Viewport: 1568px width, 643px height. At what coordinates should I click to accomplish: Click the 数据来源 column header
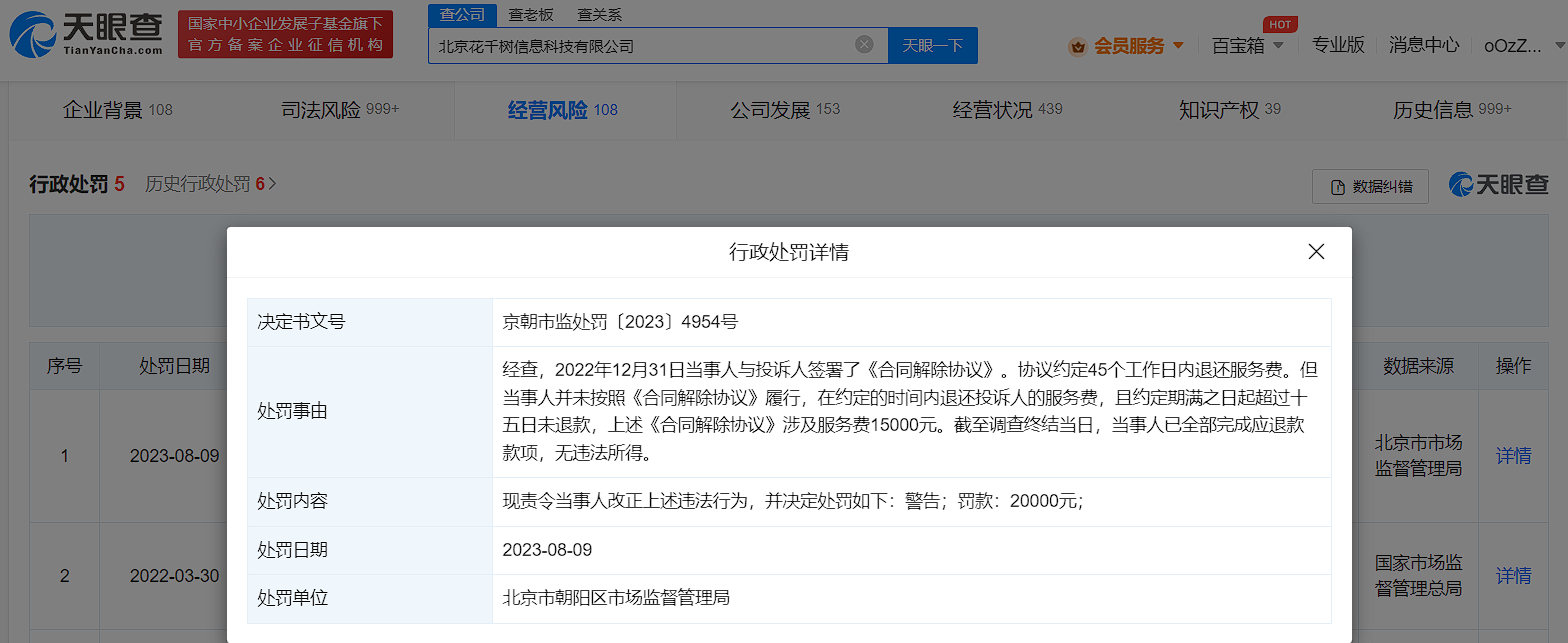click(1418, 366)
